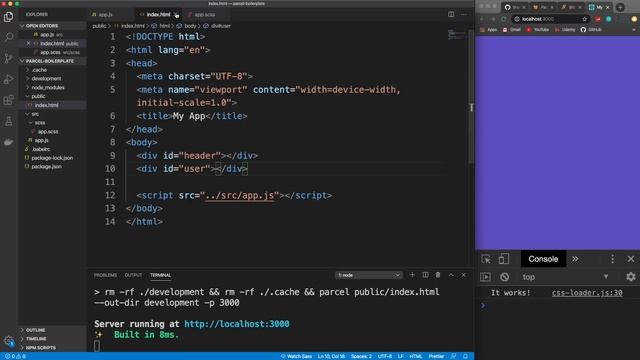Image resolution: width=640 pixels, height=360 pixels.
Task: Select the Terminal panel tab
Action: tap(160, 275)
